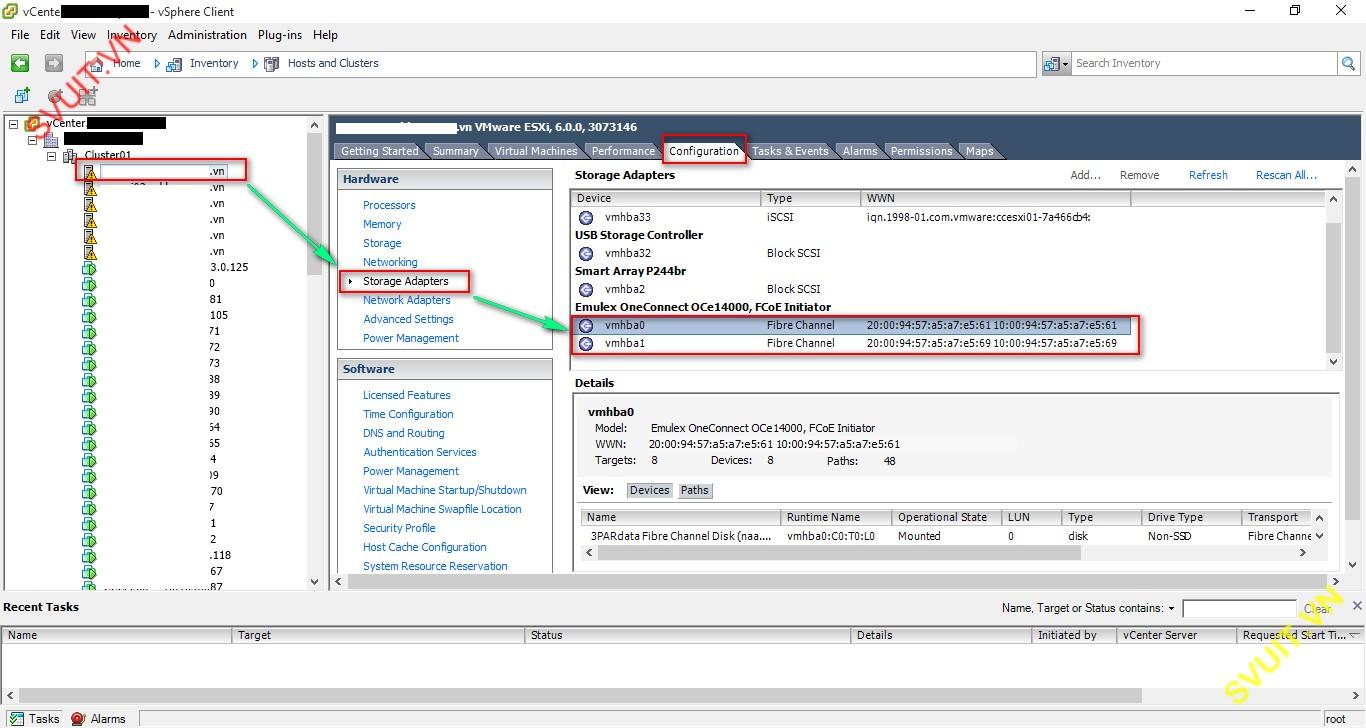Open the Plug-ins menu
The width and height of the screenshot is (1366, 728).
280,35
